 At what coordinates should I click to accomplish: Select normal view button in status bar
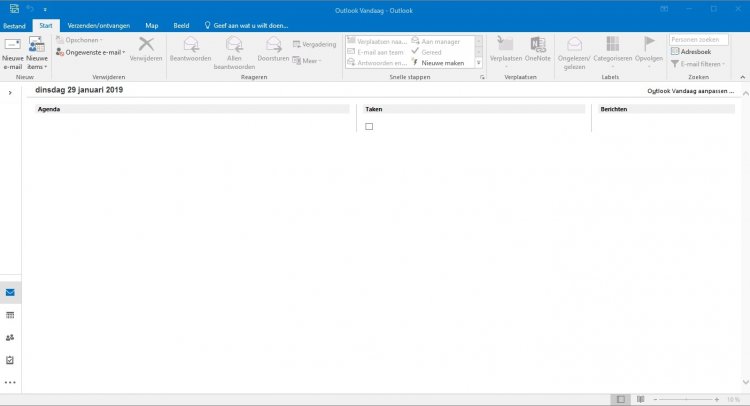coord(621,398)
